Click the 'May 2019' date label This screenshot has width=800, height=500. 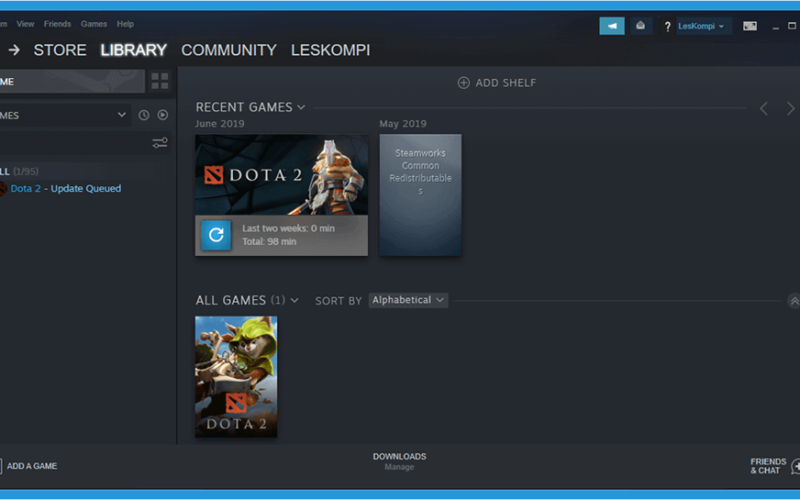pyautogui.click(x=403, y=124)
